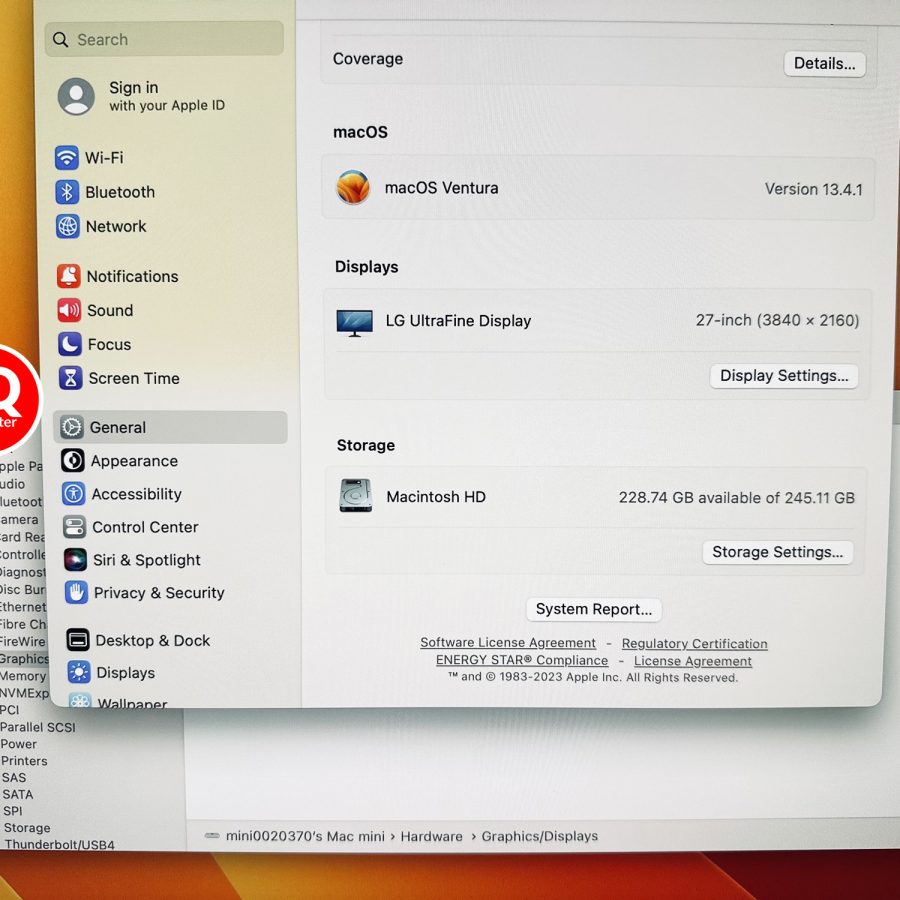This screenshot has width=900, height=900.
Task: Select PCI in System Report sidebar
Action: [x=10, y=710]
